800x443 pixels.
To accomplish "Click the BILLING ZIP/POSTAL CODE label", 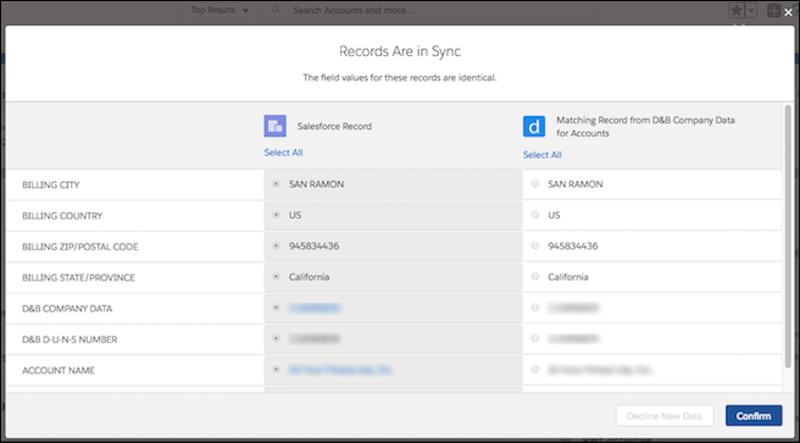I will tap(80, 247).
